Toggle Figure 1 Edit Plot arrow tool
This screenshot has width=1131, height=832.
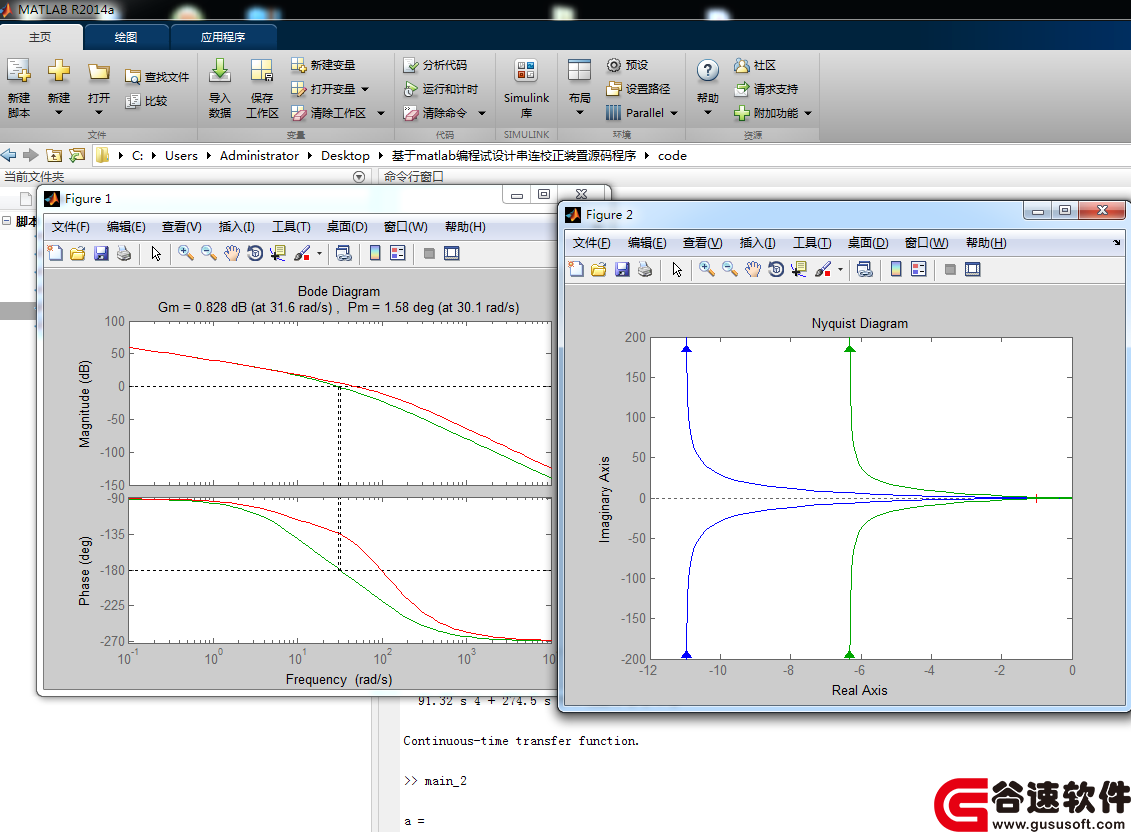coord(156,253)
